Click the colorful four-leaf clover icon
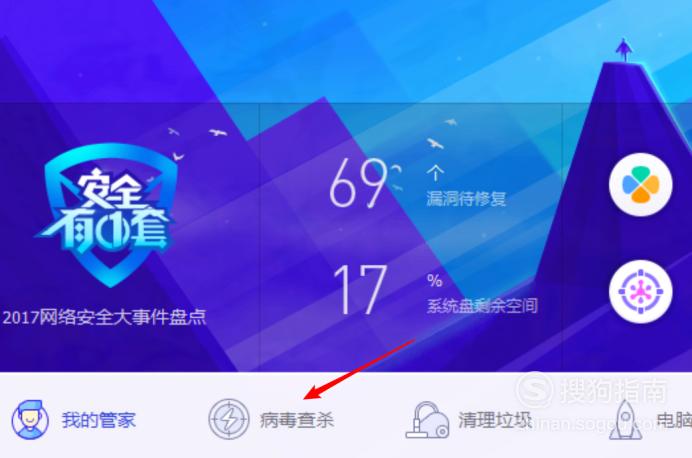The height and width of the screenshot is (458, 692). click(x=640, y=184)
